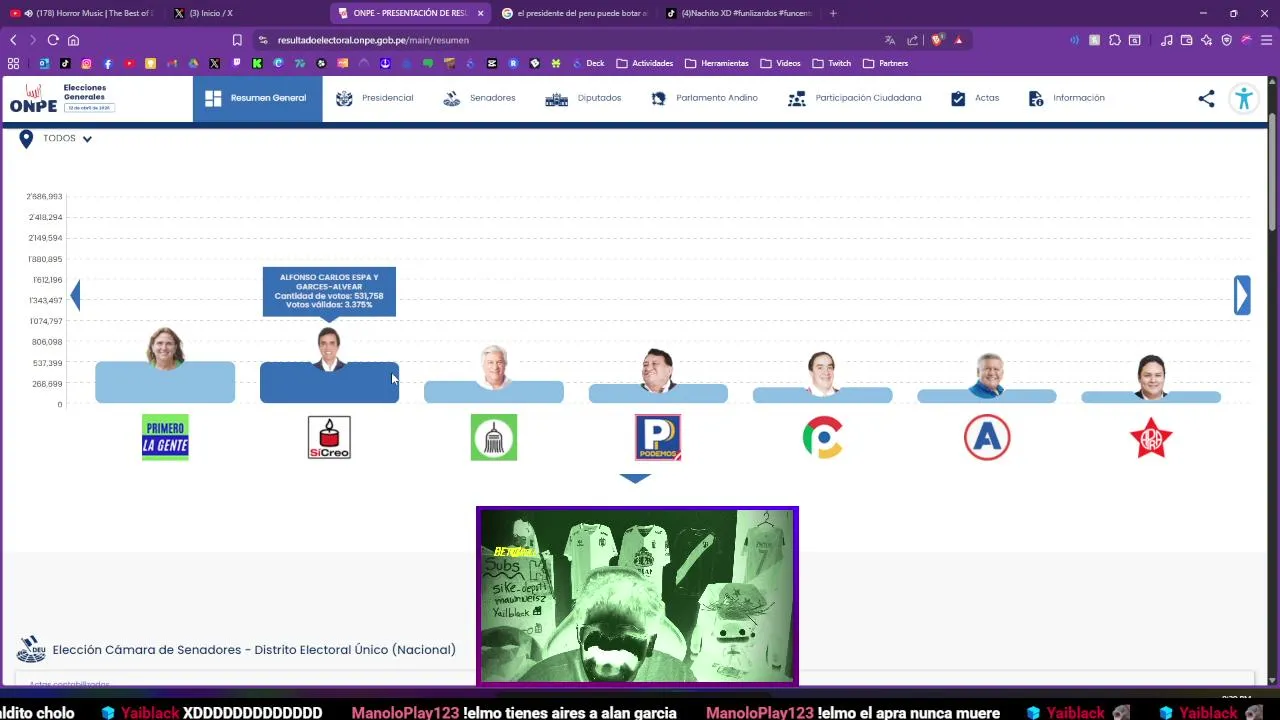This screenshot has height=720, width=1280.
Task: Switch to el presidente del peru Google tab
Action: (575, 13)
